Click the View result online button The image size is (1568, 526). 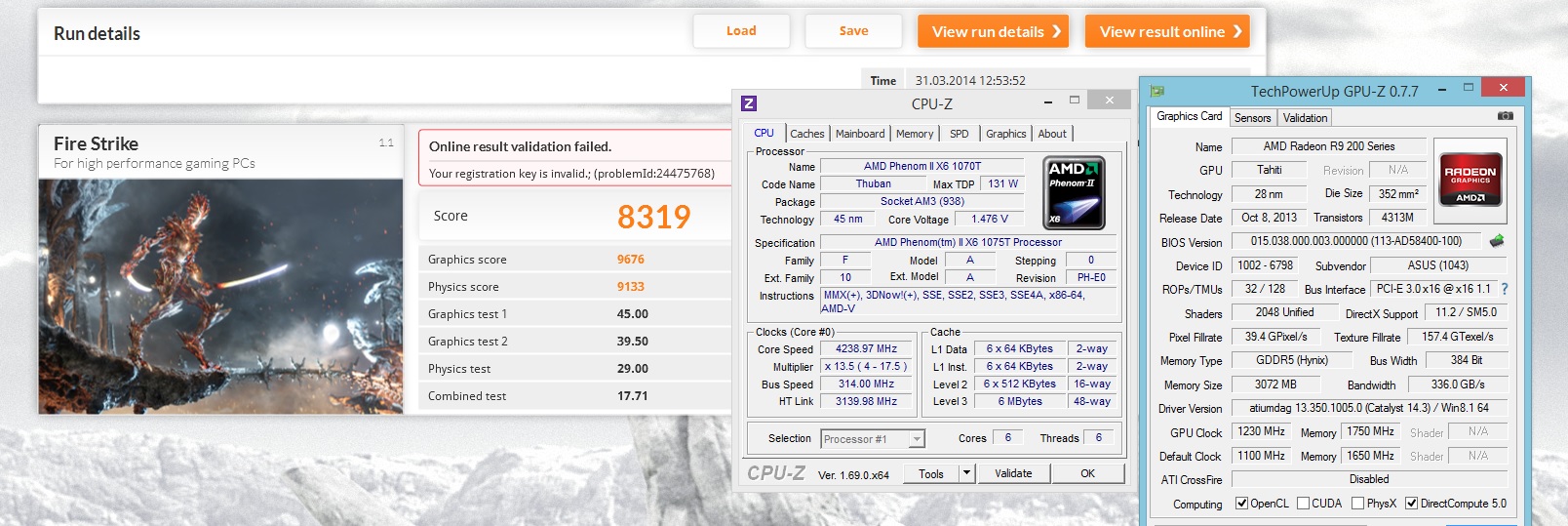[x=1168, y=31]
